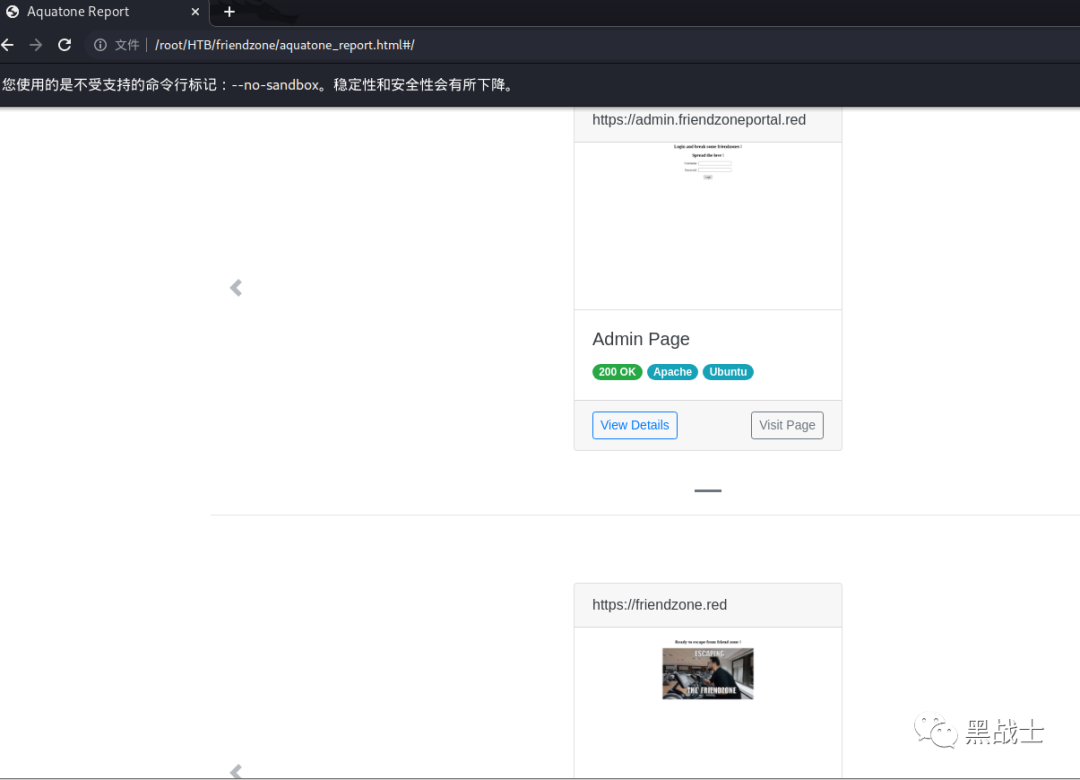Viewport: 1080px width, 780px height.
Task: Click the friendzone escaping screenshot thumbnail
Action: [707, 670]
